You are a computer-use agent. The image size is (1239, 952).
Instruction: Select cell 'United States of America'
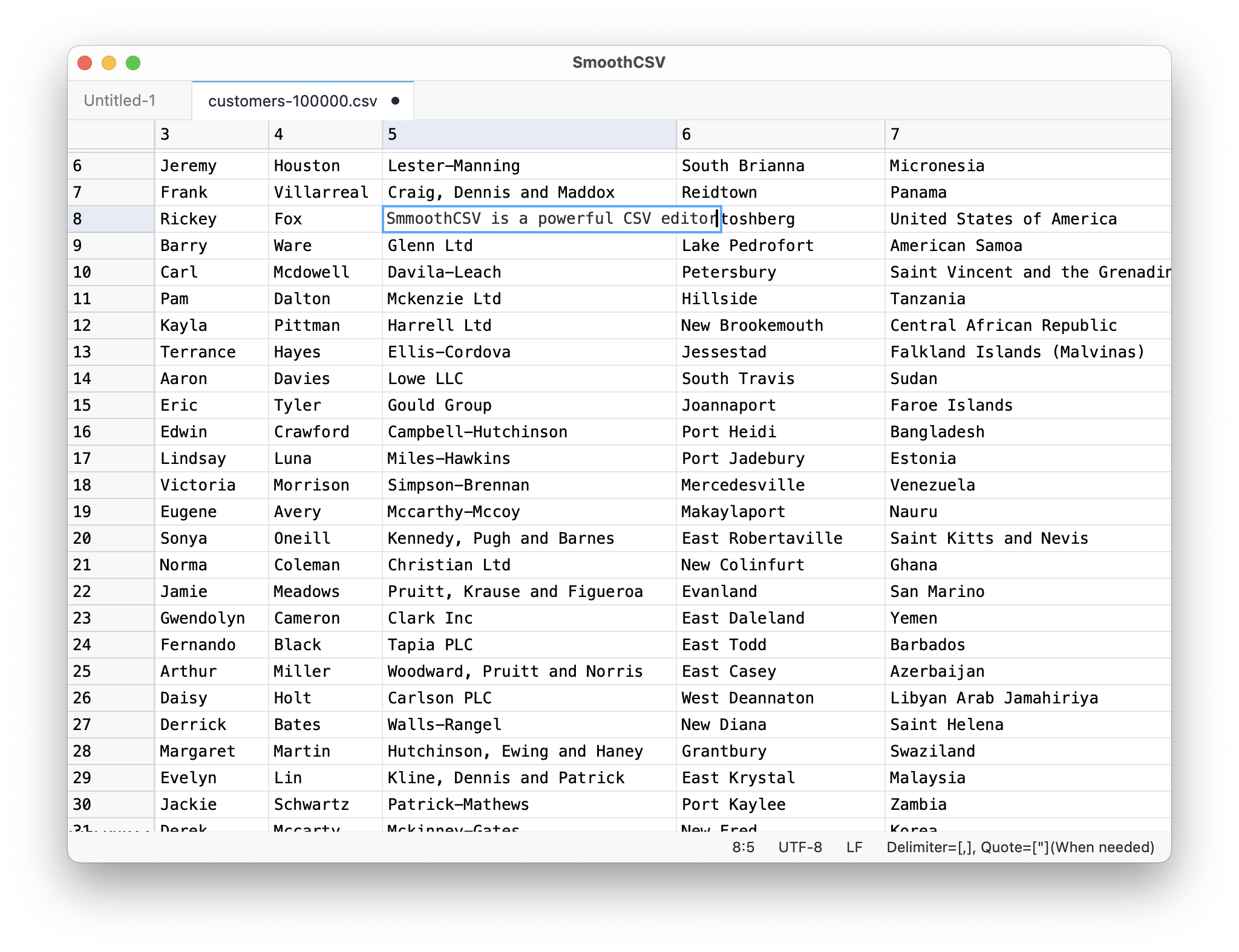point(1028,219)
